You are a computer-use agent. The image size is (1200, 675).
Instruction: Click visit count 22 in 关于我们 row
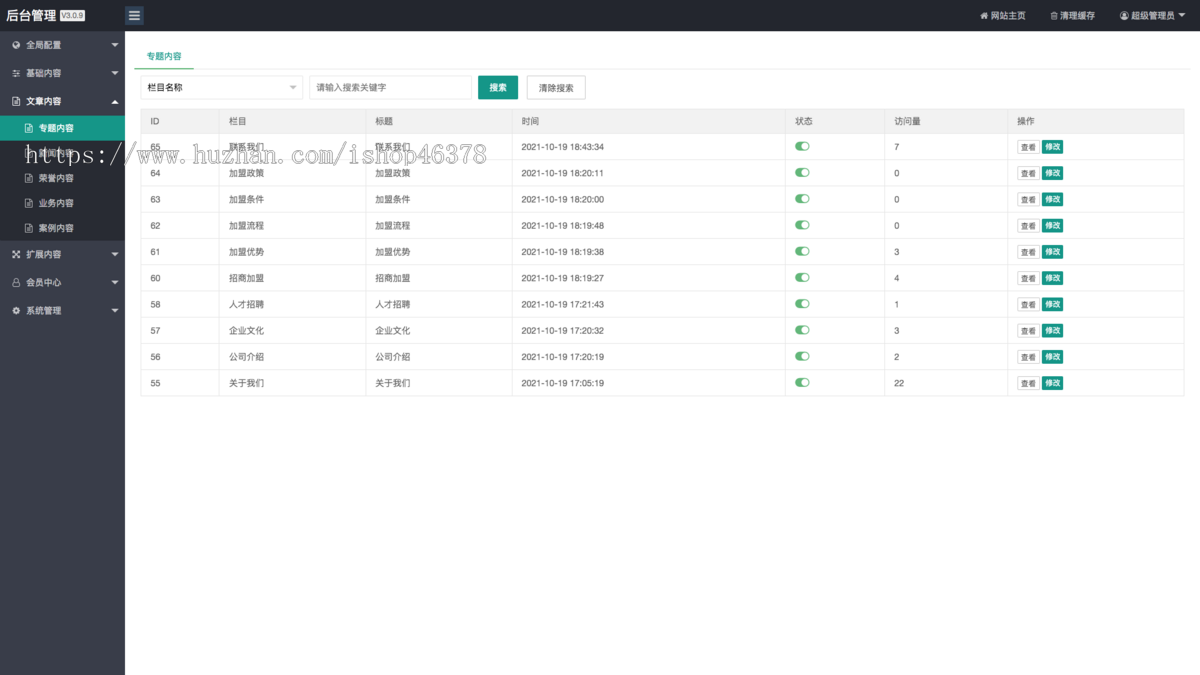coord(899,383)
